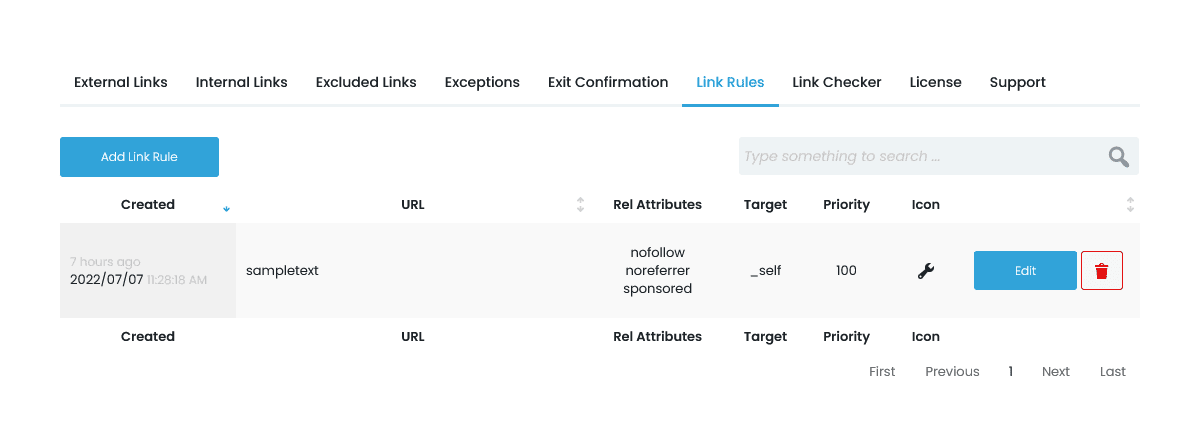Click the wrench icon in the rule row
The image size is (1200, 428).
926,270
